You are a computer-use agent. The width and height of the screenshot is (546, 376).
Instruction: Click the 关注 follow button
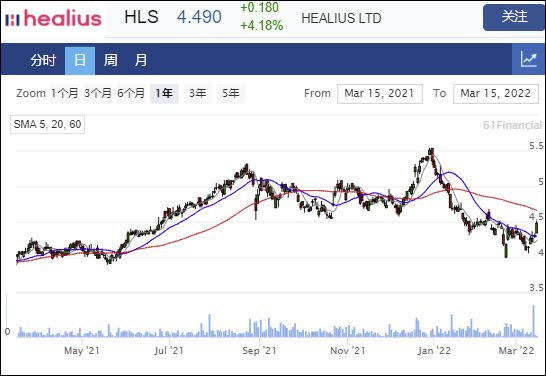tap(514, 17)
